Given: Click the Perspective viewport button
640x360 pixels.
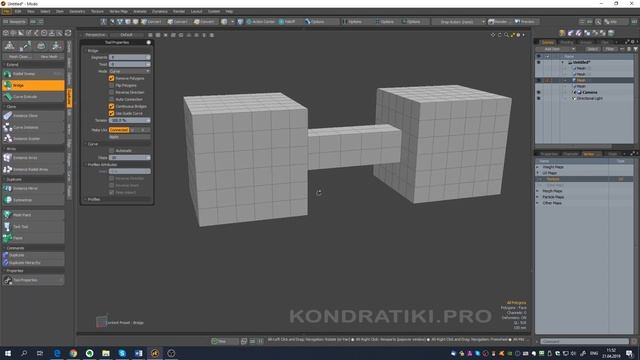Looking at the screenshot, I should pos(96,35).
